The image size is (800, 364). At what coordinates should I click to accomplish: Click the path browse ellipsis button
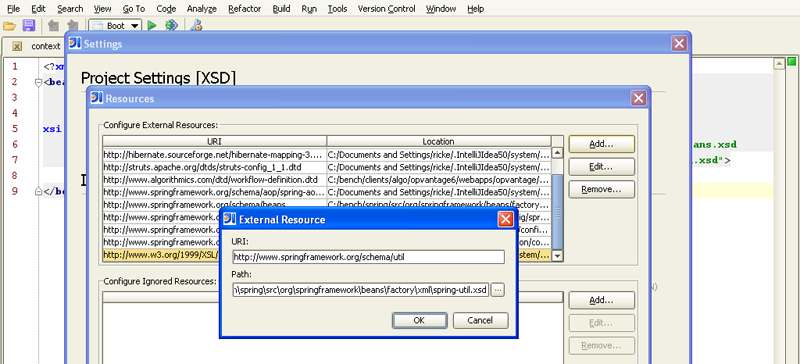coord(498,290)
